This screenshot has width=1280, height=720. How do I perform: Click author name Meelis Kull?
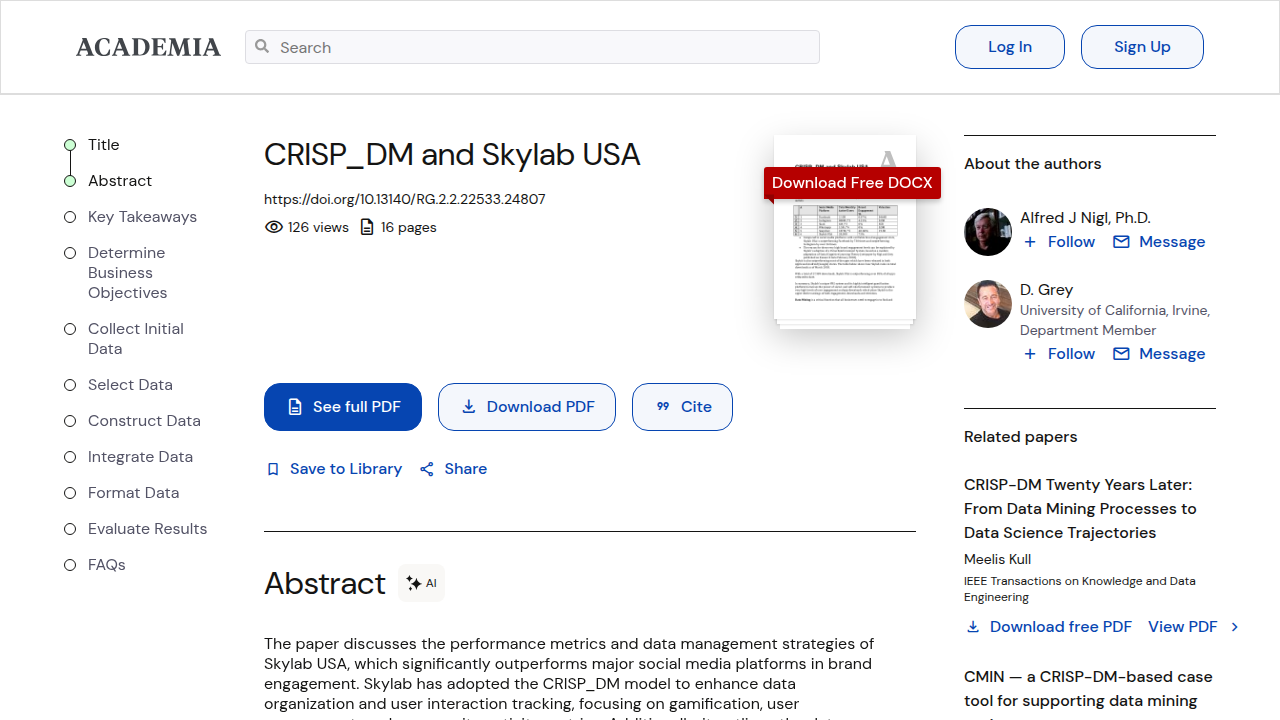pyautogui.click(x=997, y=559)
